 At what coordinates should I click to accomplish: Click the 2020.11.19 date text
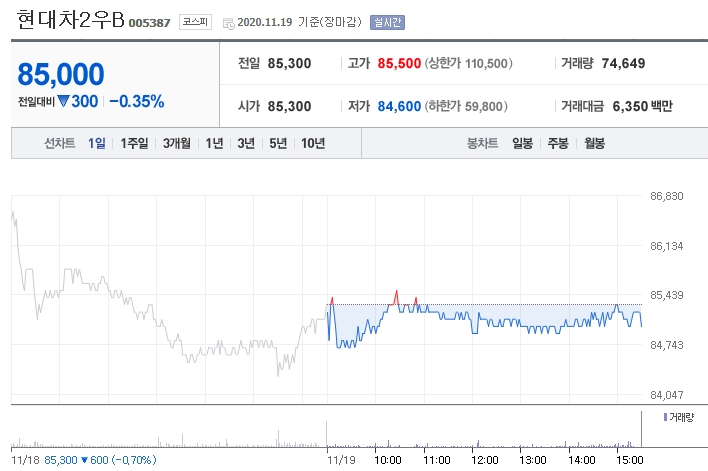[265, 22]
